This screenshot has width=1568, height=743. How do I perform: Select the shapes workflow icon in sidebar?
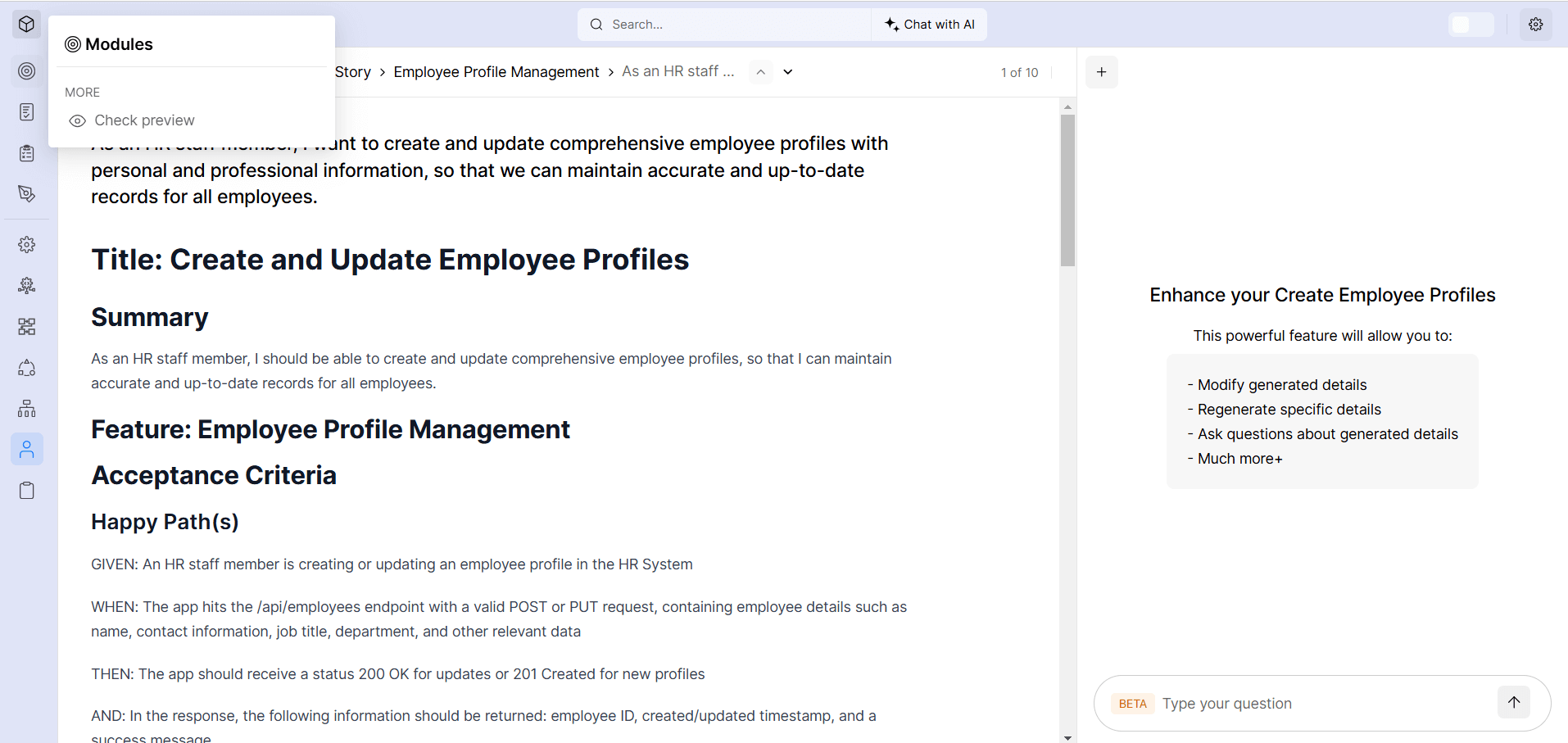coord(26,368)
